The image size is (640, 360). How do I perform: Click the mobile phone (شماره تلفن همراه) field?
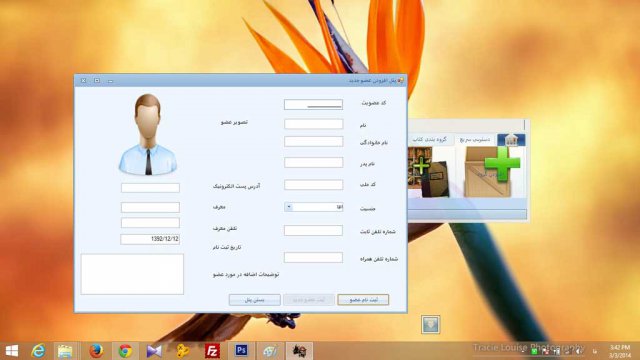[x=313, y=258]
